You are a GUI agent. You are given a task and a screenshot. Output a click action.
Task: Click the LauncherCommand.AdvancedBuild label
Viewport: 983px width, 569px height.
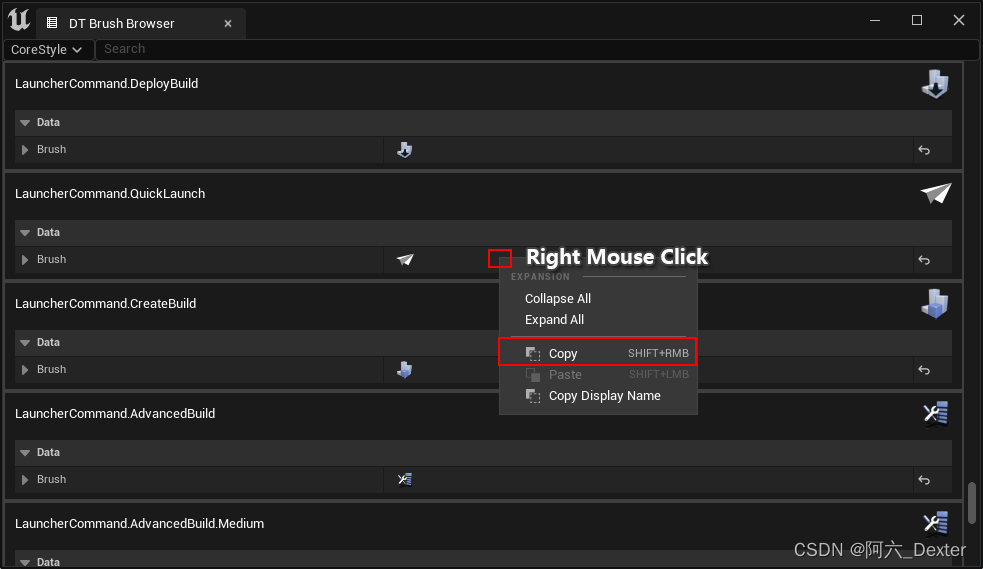(115, 414)
